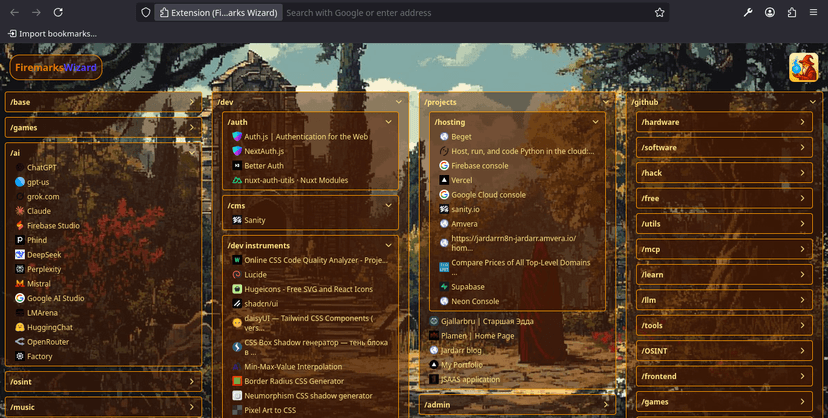
Task: Click the wizard avatar icon
Action: 803,67
